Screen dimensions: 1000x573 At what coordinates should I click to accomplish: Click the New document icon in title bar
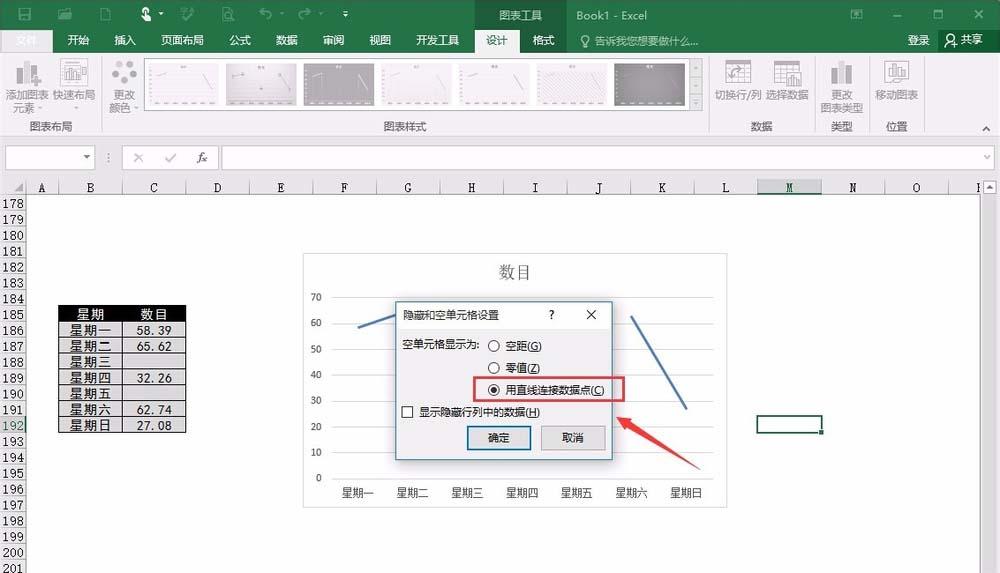click(105, 14)
